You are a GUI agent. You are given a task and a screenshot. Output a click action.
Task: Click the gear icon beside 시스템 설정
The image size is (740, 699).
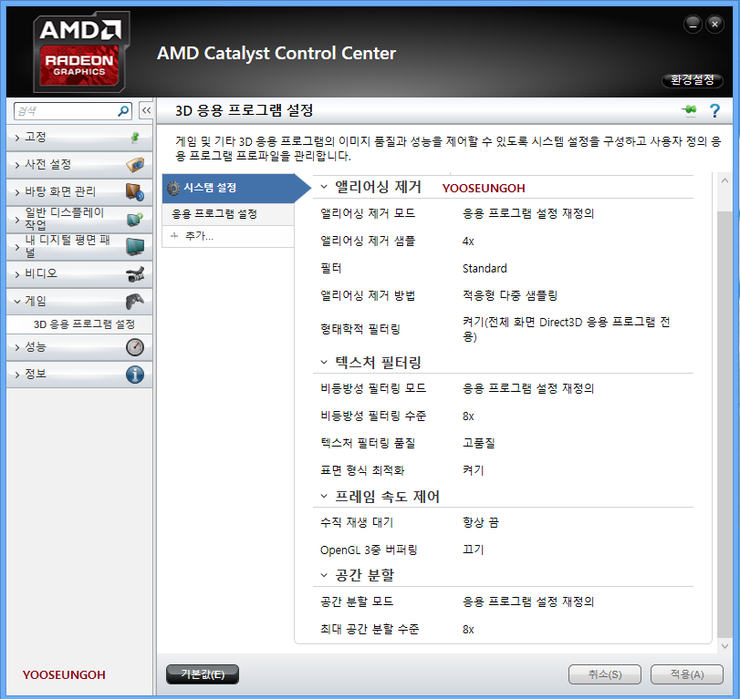[174, 188]
